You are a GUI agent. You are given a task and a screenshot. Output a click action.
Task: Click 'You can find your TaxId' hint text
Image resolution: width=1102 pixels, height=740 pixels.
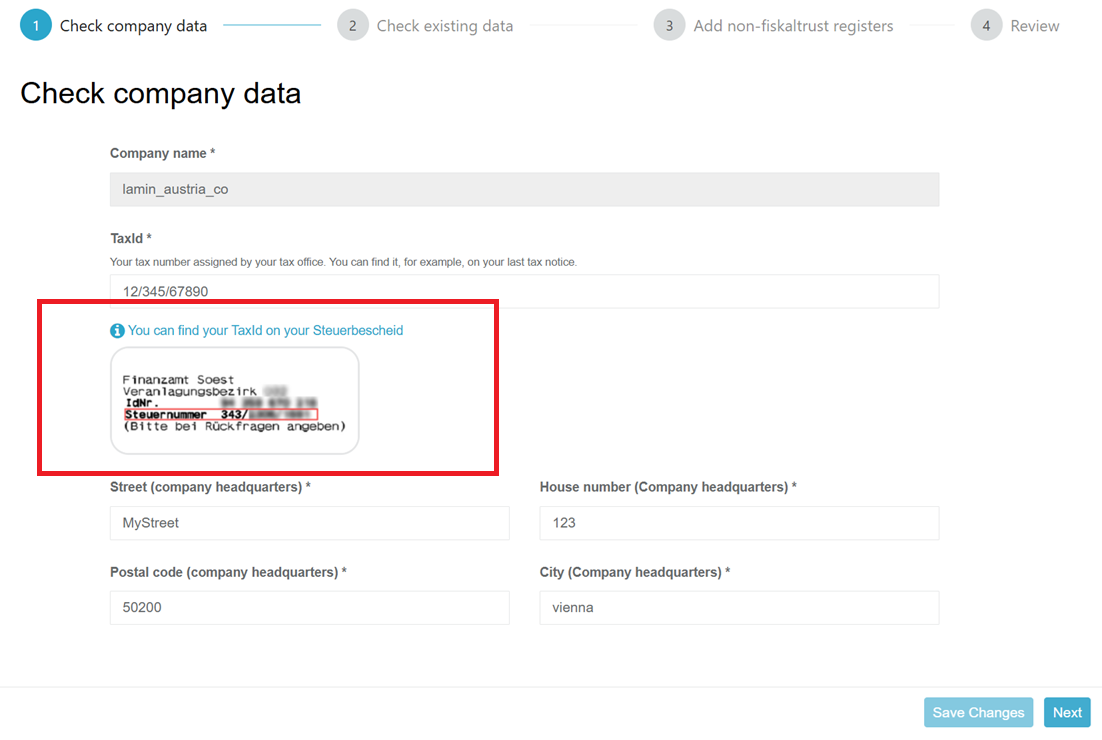click(x=265, y=330)
